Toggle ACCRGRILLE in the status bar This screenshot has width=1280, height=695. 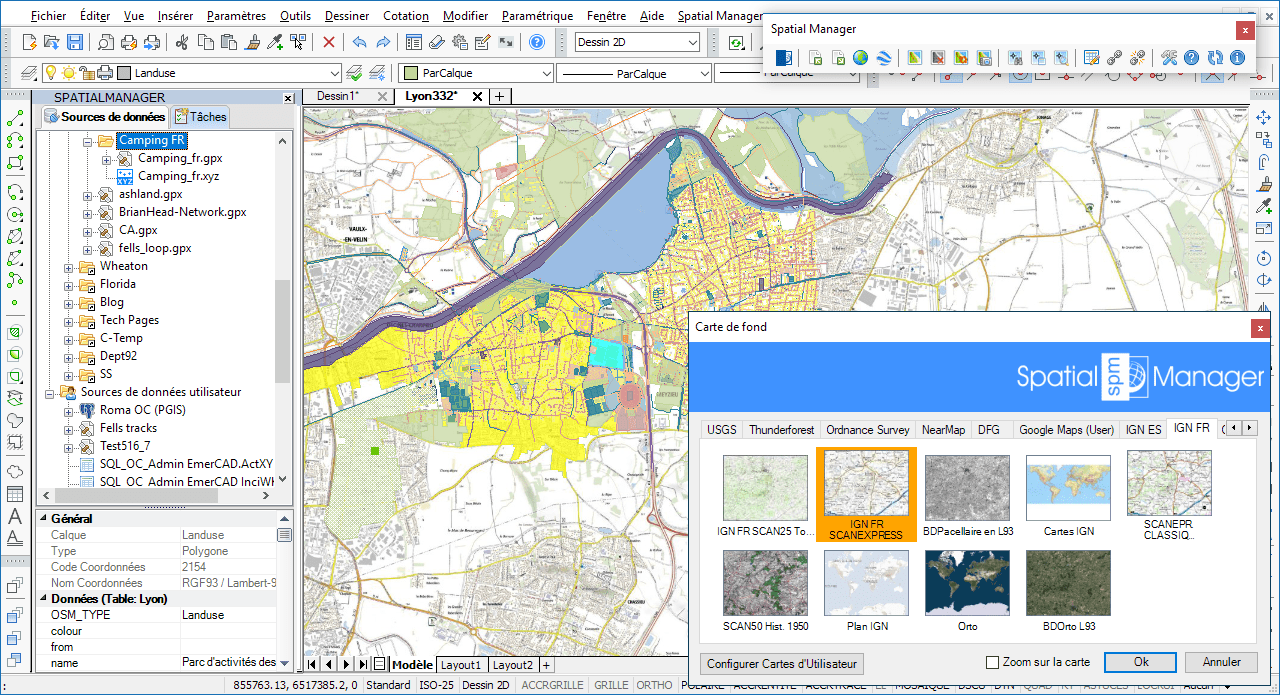[552, 685]
